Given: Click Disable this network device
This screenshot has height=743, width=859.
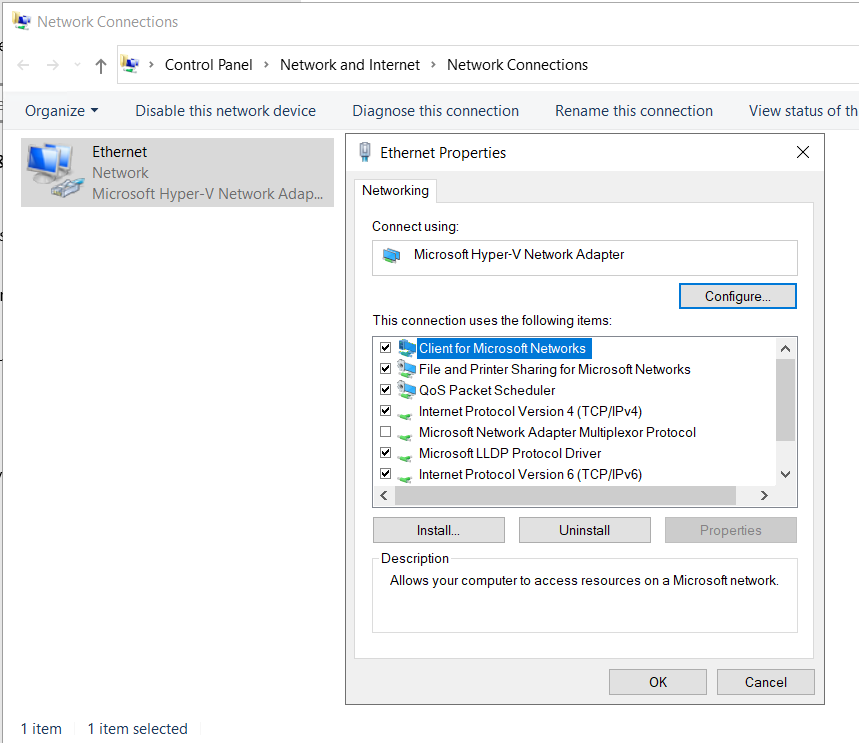Looking at the screenshot, I should click(x=226, y=111).
